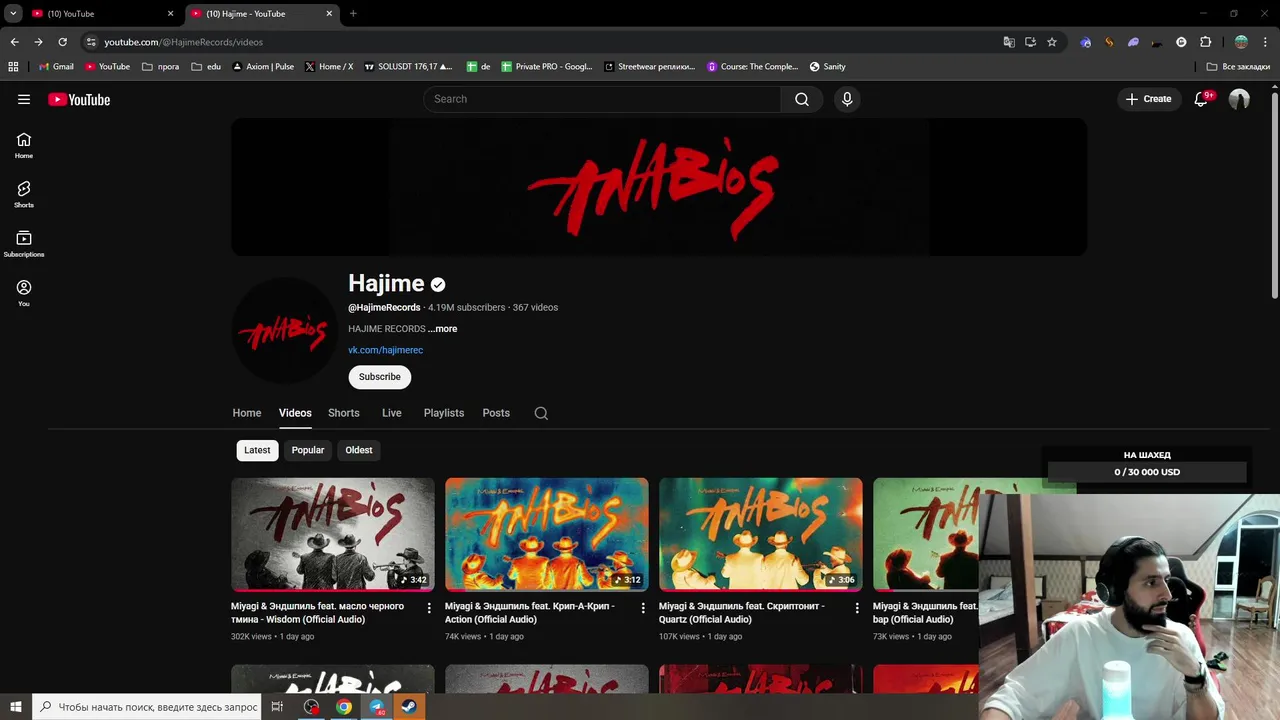The width and height of the screenshot is (1280, 720).
Task: Click the Hajime channel avatar image
Action: (x=285, y=332)
